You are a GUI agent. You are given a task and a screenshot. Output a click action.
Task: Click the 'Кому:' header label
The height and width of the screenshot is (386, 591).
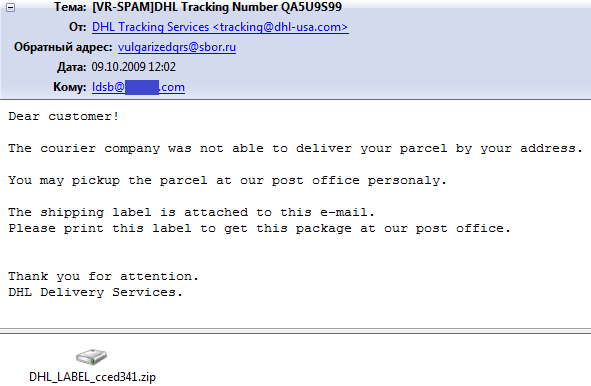point(70,87)
